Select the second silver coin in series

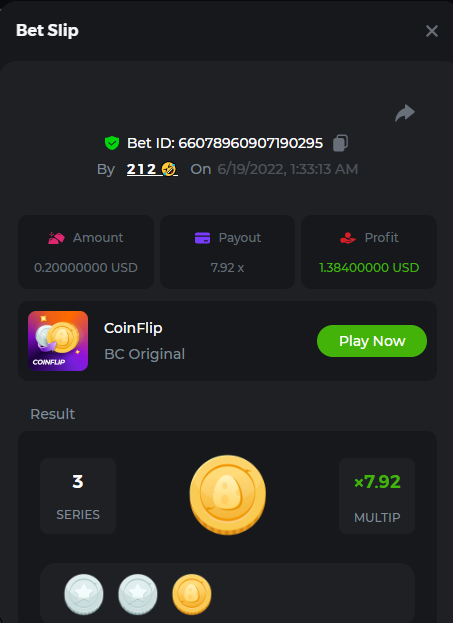pyautogui.click(x=138, y=594)
